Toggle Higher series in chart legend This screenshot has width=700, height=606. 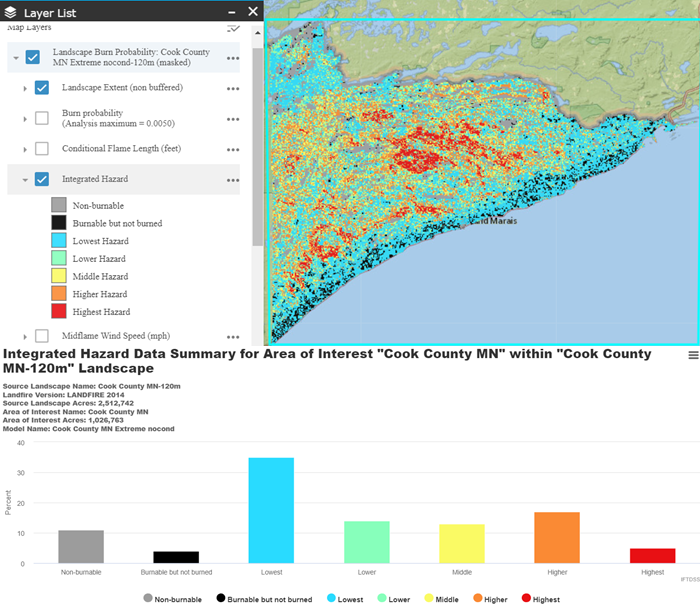coord(491,599)
